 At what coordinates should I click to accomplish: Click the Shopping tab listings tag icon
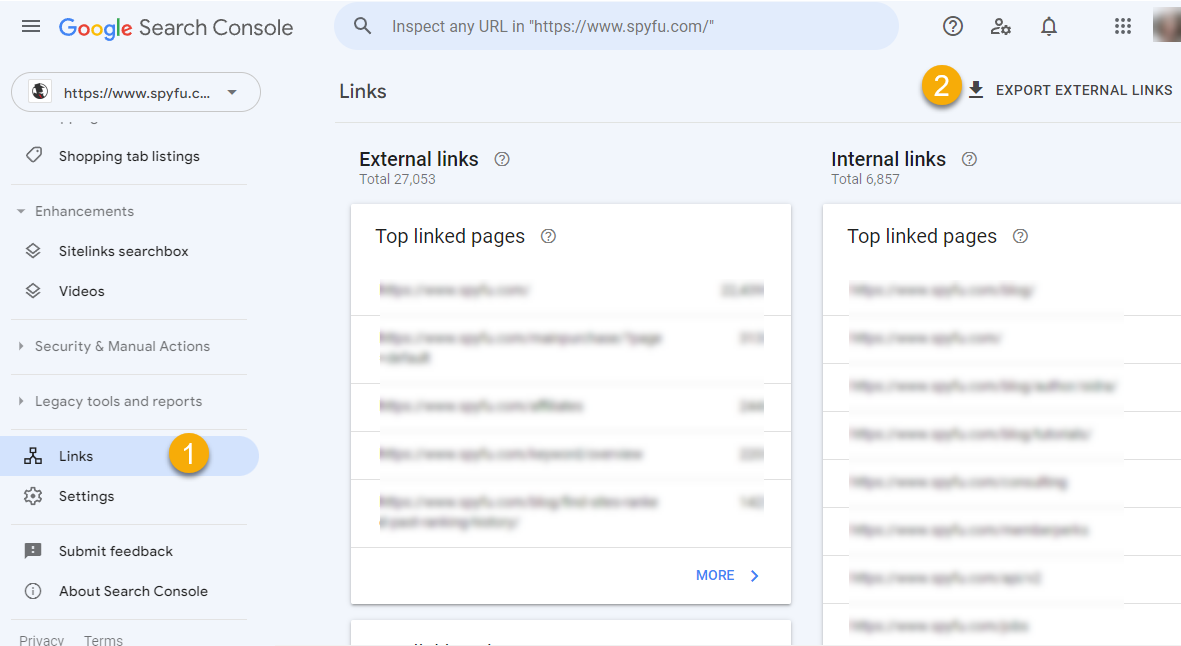33,156
